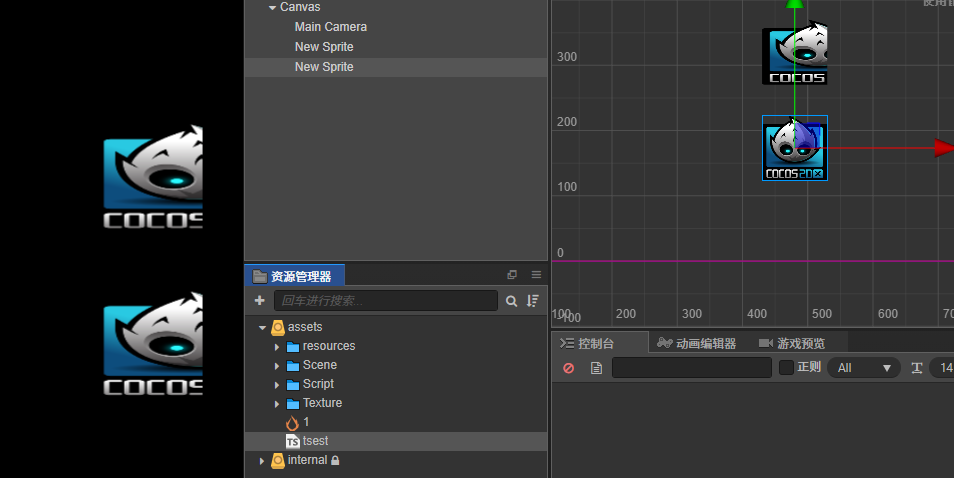The image size is (954, 478).
Task: Select the tsest TypeScript file
Action: pyautogui.click(x=315, y=441)
